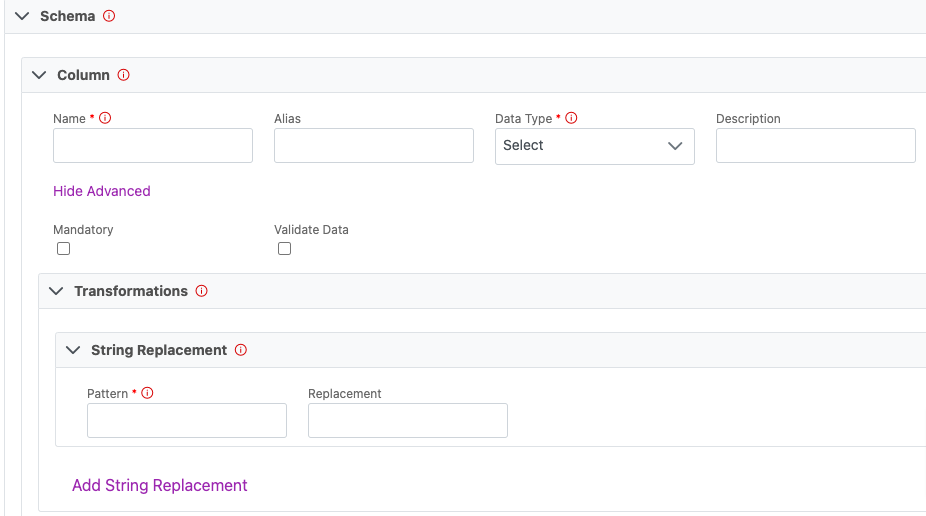This screenshot has width=926, height=516.
Task: Click Add String Replacement link
Action: click(159, 485)
